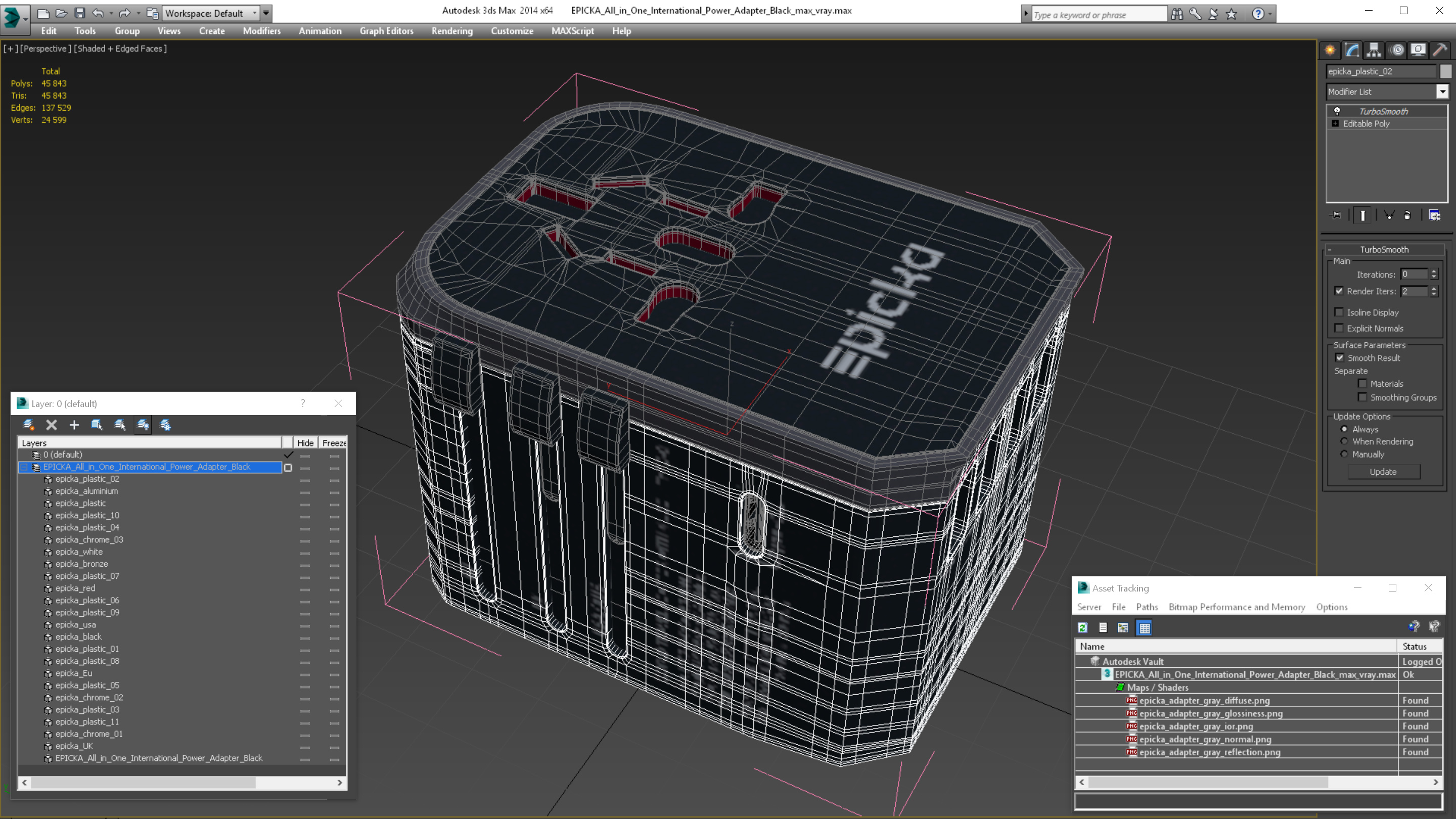Click the Update button in TurboSmooth
The height and width of the screenshot is (819, 1456).
tap(1383, 471)
